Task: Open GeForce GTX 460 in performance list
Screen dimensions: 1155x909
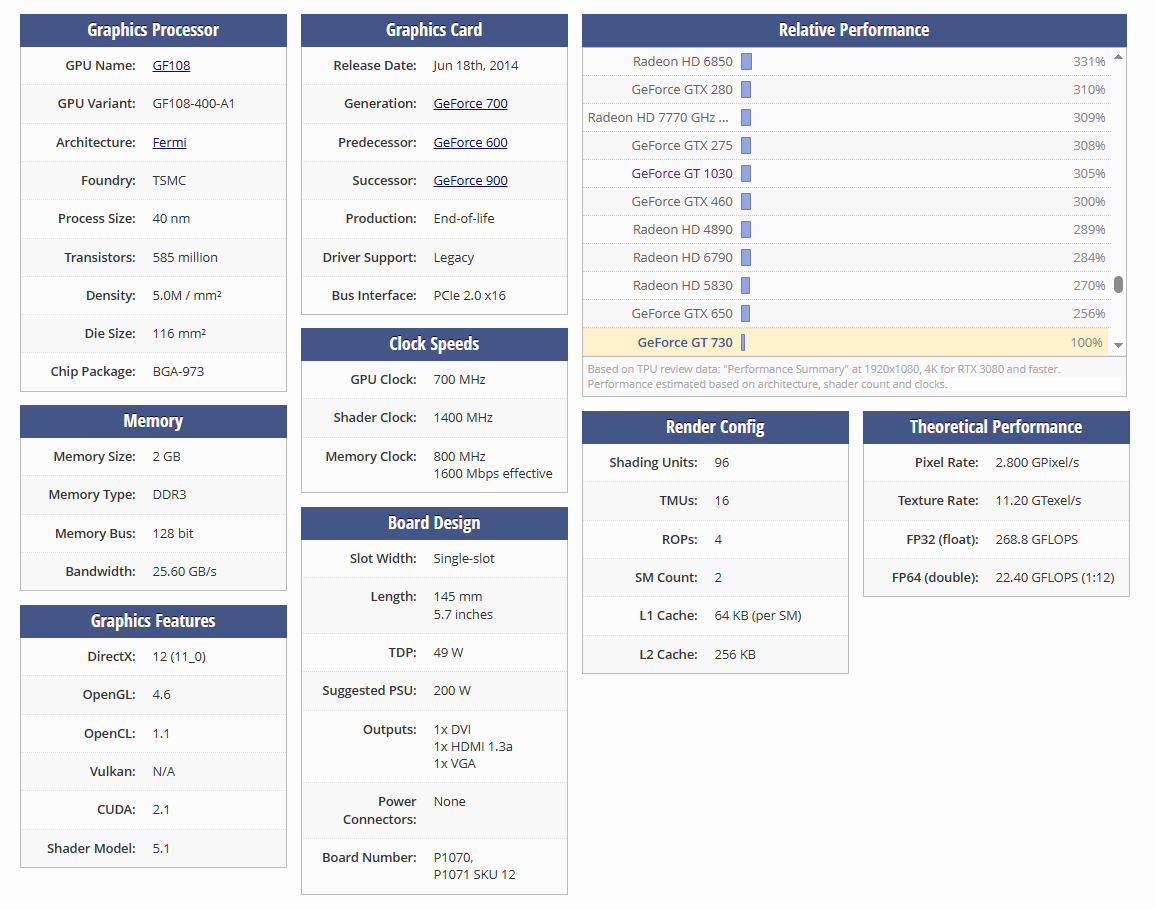Action: click(x=681, y=202)
